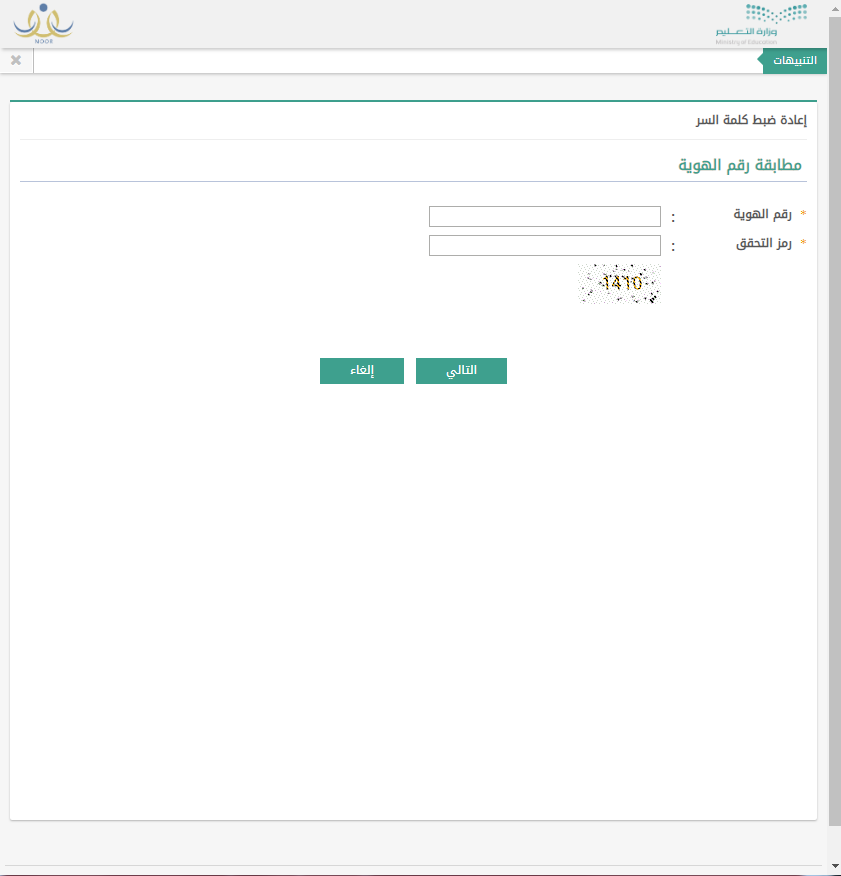Focus the رمز التحقق input field
The image size is (841, 876).
click(544, 246)
